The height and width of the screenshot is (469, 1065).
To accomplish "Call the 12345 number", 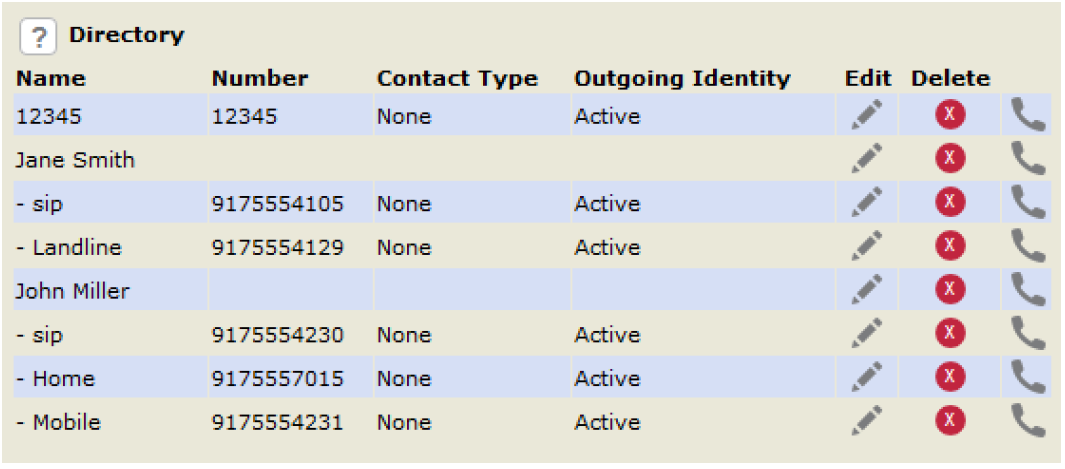I will click(1028, 115).
